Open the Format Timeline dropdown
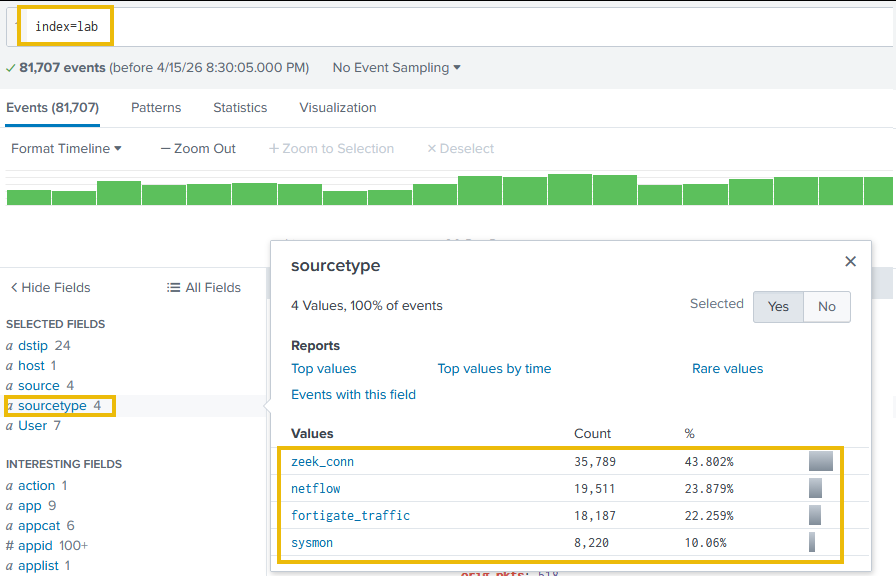The width and height of the screenshot is (896, 576). coord(66,149)
